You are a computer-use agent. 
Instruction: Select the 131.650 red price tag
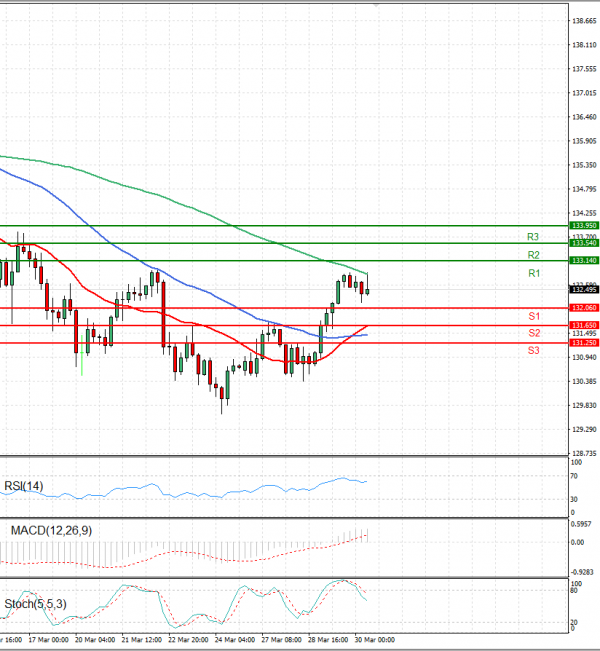pyautogui.click(x=584, y=325)
